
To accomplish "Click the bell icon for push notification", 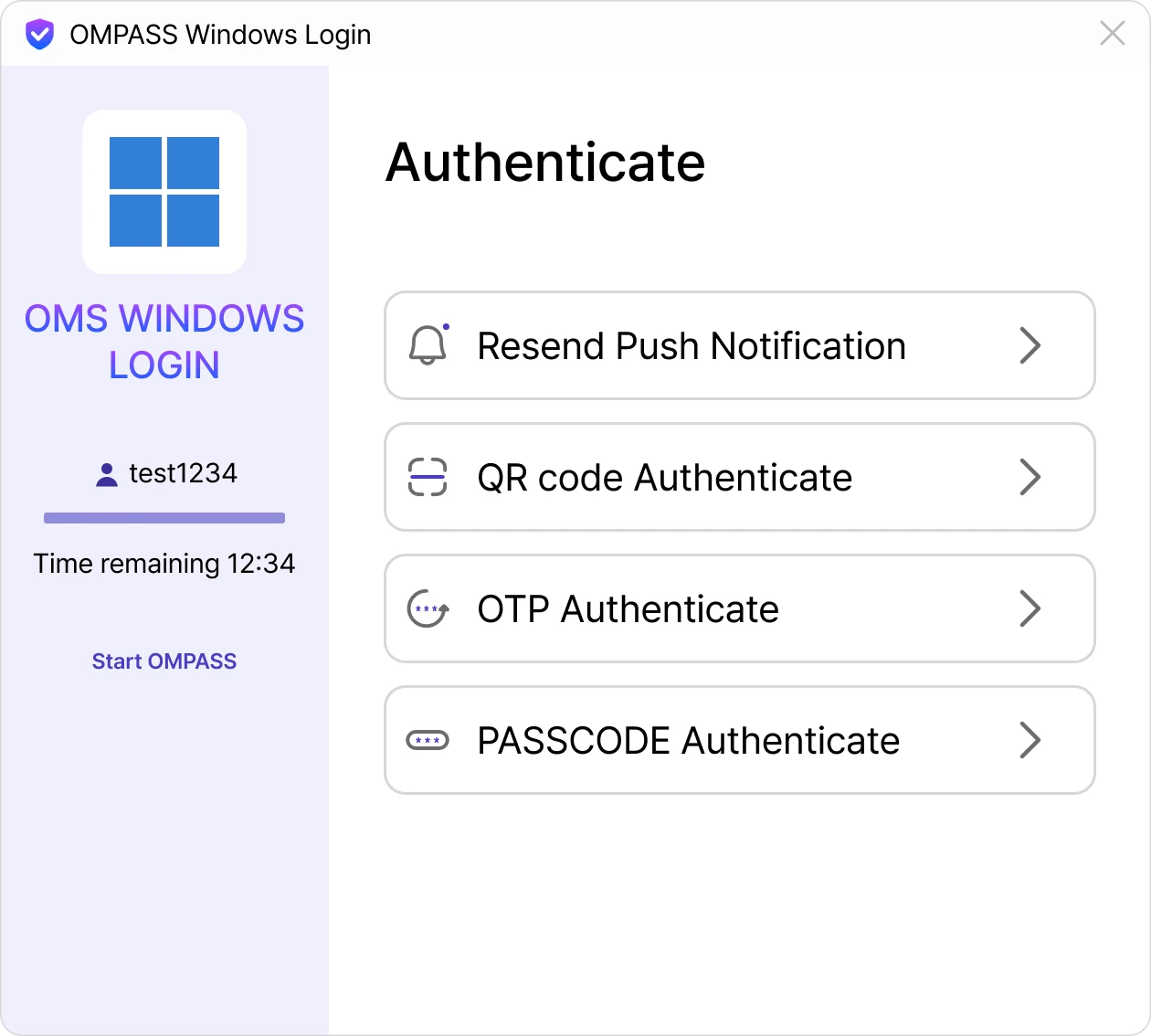I will coord(428,344).
